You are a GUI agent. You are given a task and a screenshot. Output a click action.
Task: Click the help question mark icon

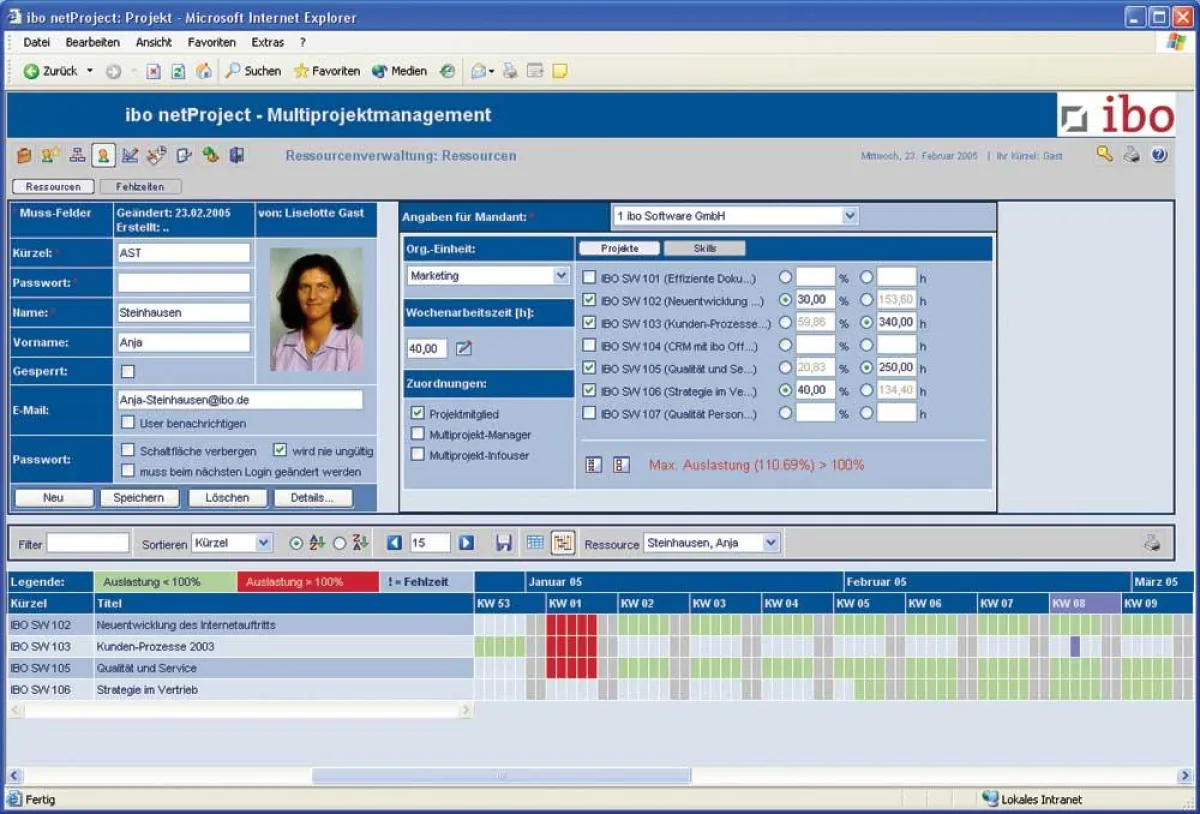click(x=1159, y=155)
